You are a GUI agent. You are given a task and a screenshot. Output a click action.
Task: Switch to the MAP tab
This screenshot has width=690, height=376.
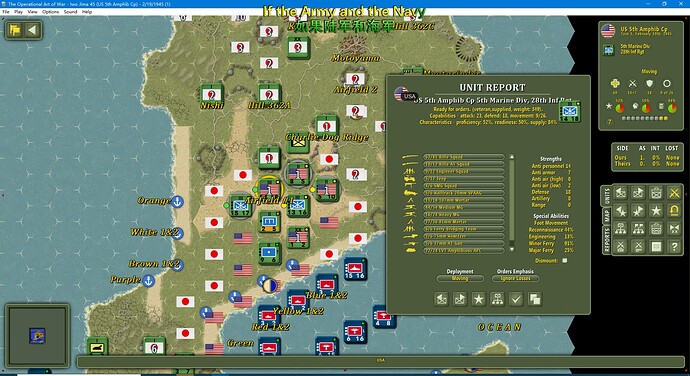point(607,216)
